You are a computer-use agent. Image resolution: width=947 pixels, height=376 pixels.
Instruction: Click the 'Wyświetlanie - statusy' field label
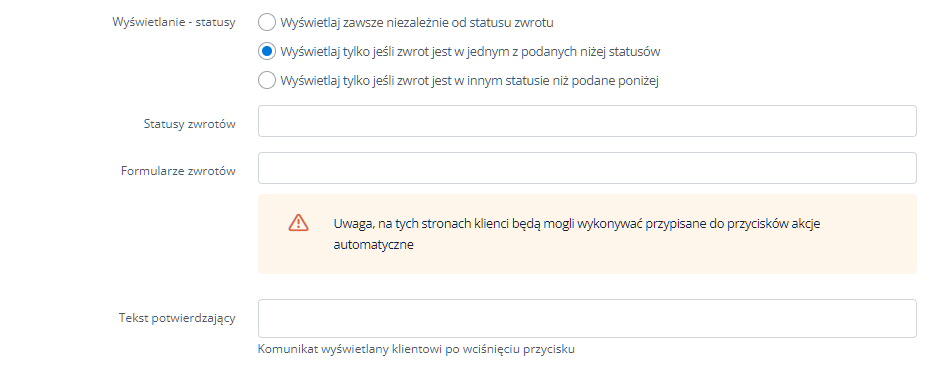[174, 23]
